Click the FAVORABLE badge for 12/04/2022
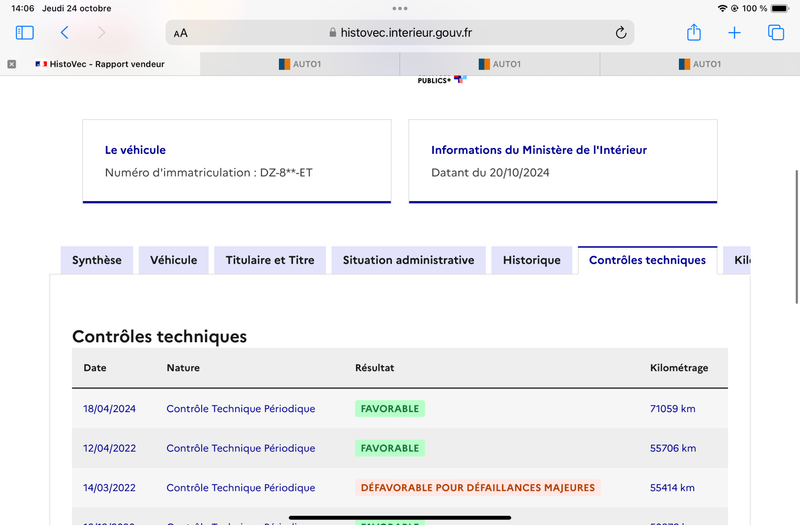This screenshot has height=525, width=800. click(390, 448)
